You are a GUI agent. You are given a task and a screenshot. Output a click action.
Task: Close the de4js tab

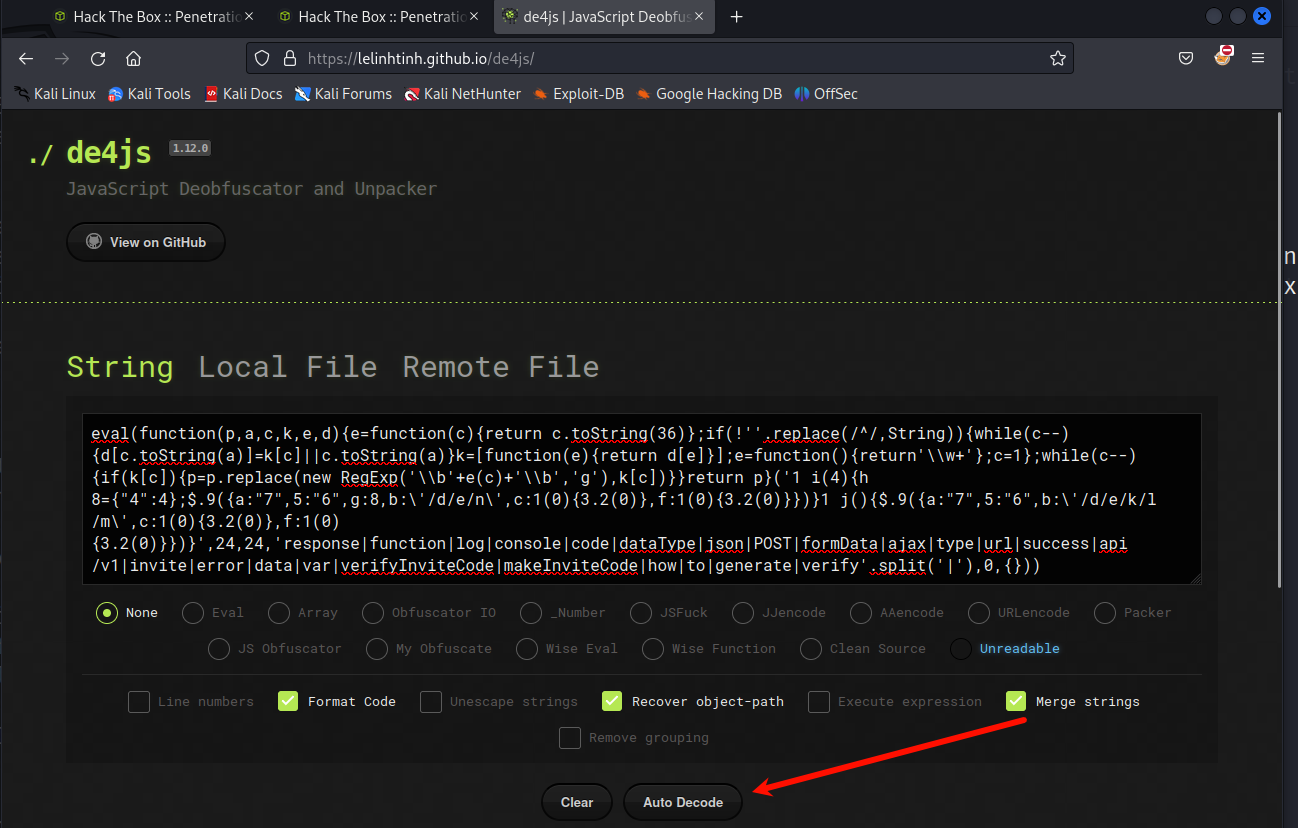(x=698, y=17)
